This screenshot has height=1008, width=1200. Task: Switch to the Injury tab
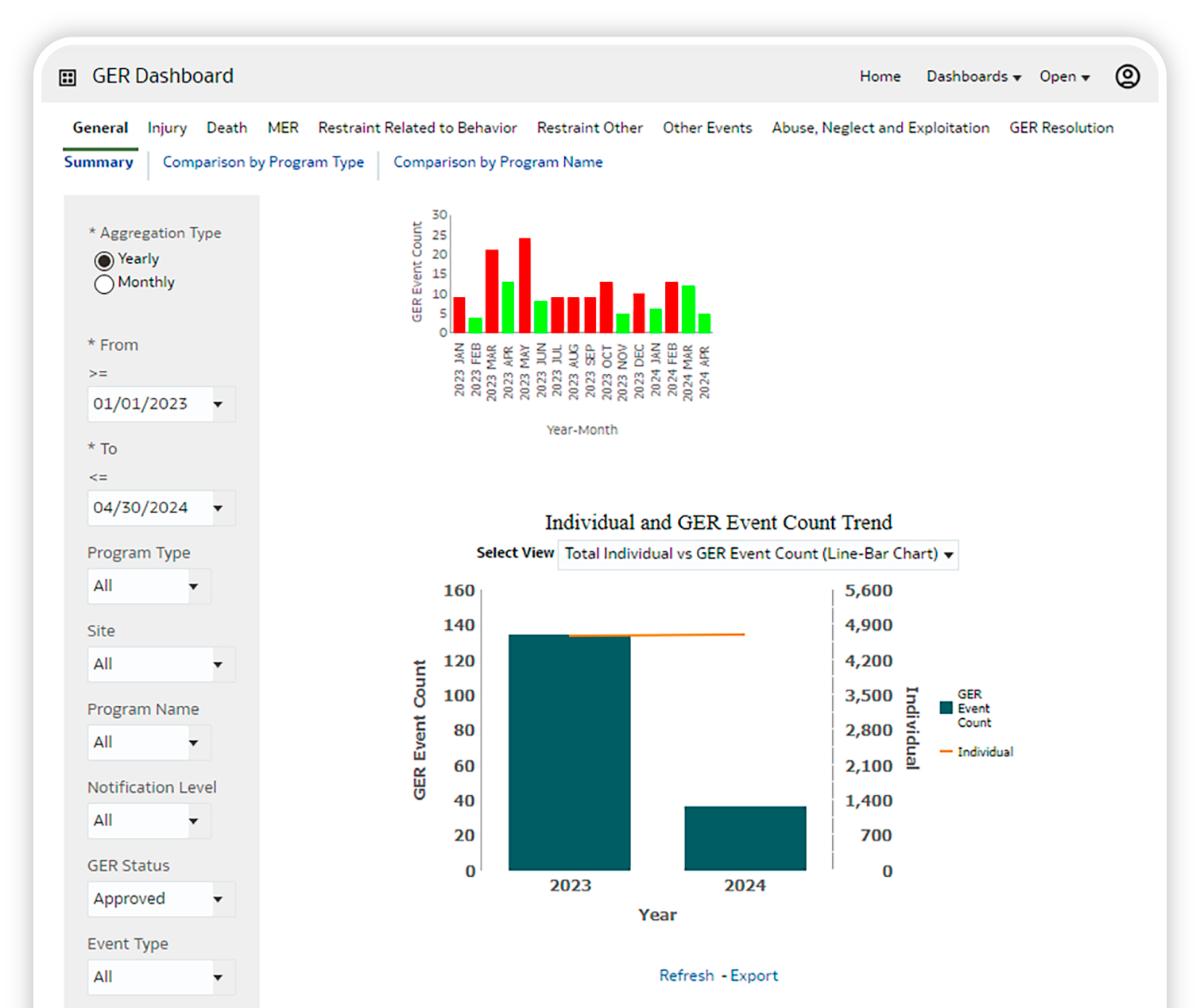tap(167, 128)
